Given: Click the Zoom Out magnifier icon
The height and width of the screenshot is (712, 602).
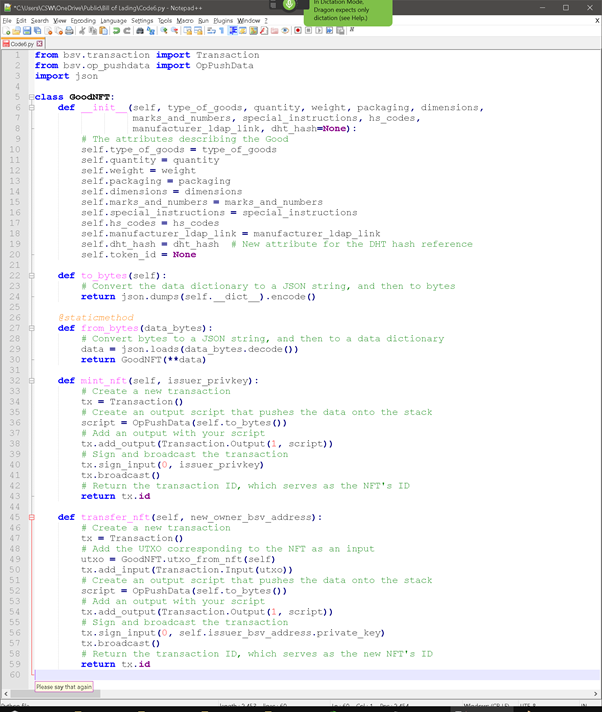Looking at the screenshot, I should point(174,31).
